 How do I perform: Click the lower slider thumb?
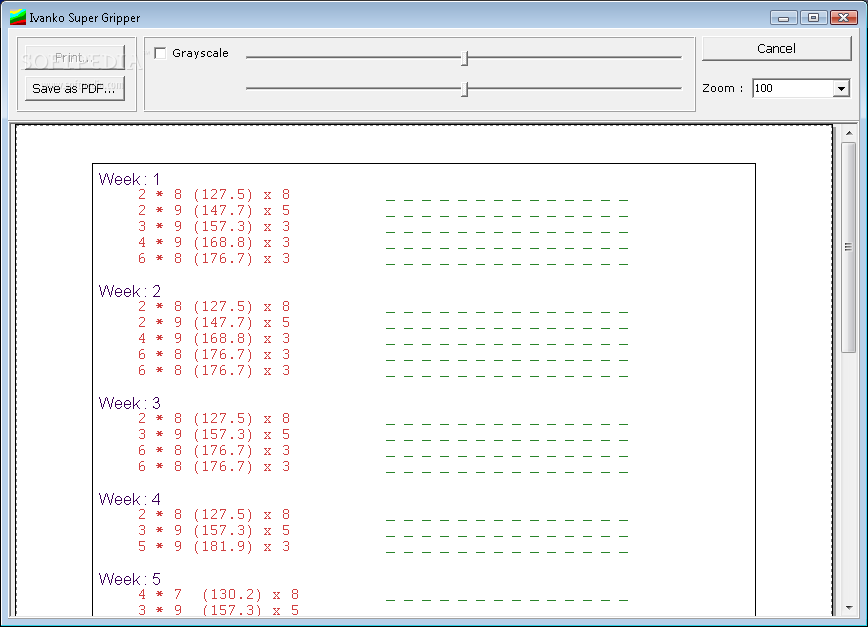pos(465,89)
